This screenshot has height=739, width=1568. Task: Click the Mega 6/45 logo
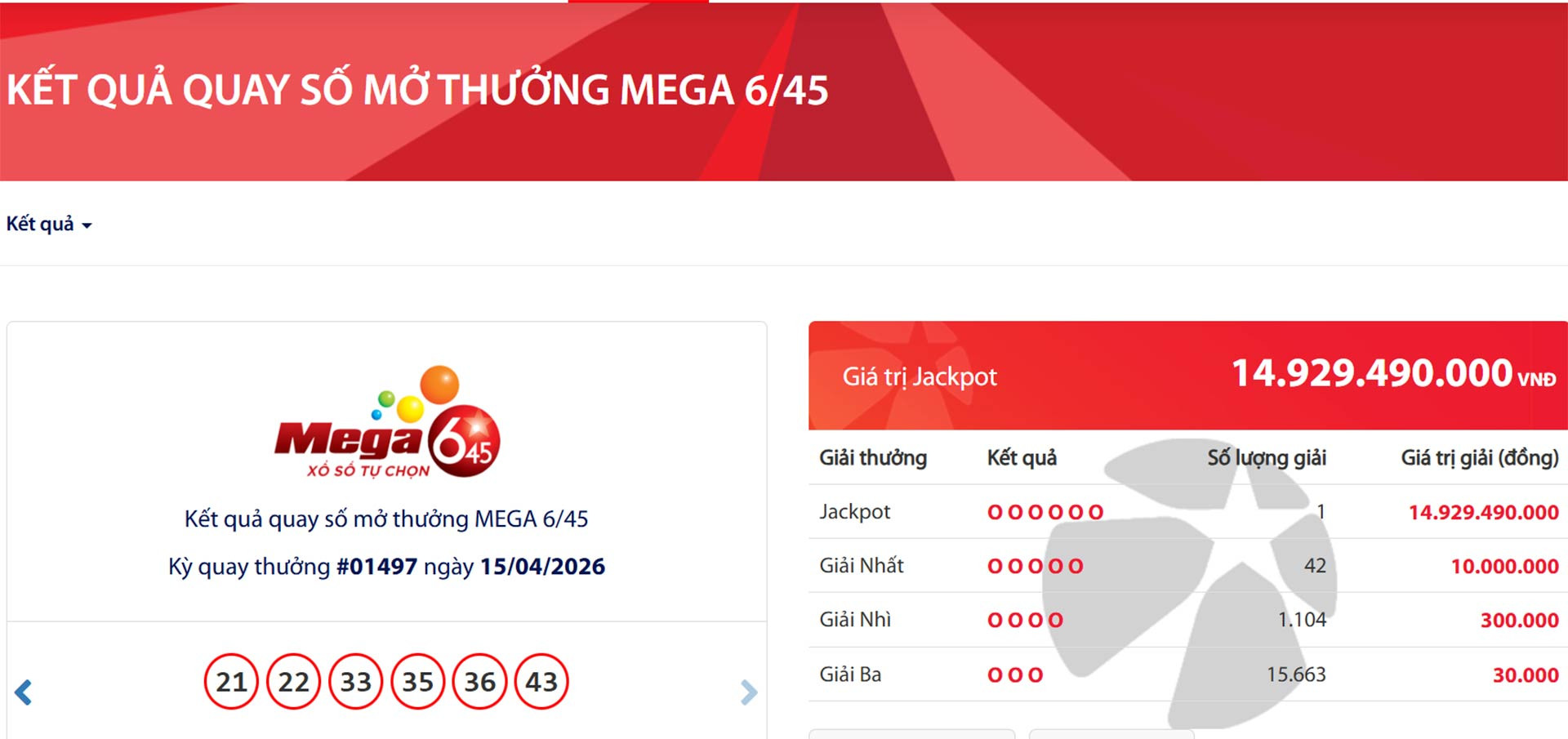point(387,423)
